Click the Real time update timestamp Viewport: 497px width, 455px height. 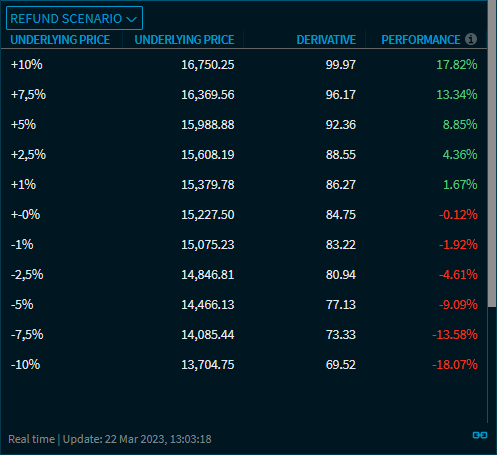110,439
